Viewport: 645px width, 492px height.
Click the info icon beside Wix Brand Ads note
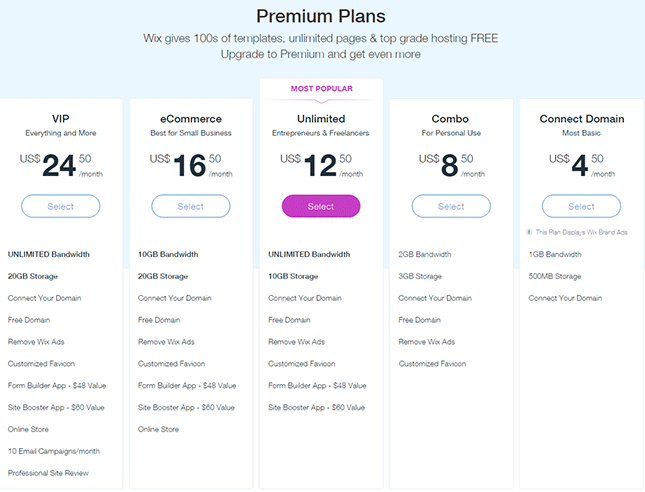tap(529, 231)
